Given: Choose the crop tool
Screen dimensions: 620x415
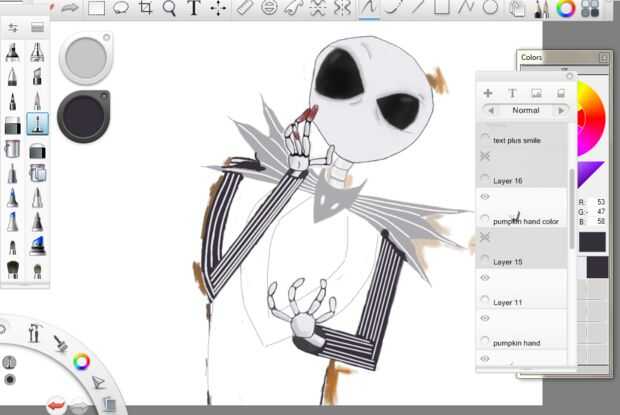Looking at the screenshot, I should click(x=145, y=8).
